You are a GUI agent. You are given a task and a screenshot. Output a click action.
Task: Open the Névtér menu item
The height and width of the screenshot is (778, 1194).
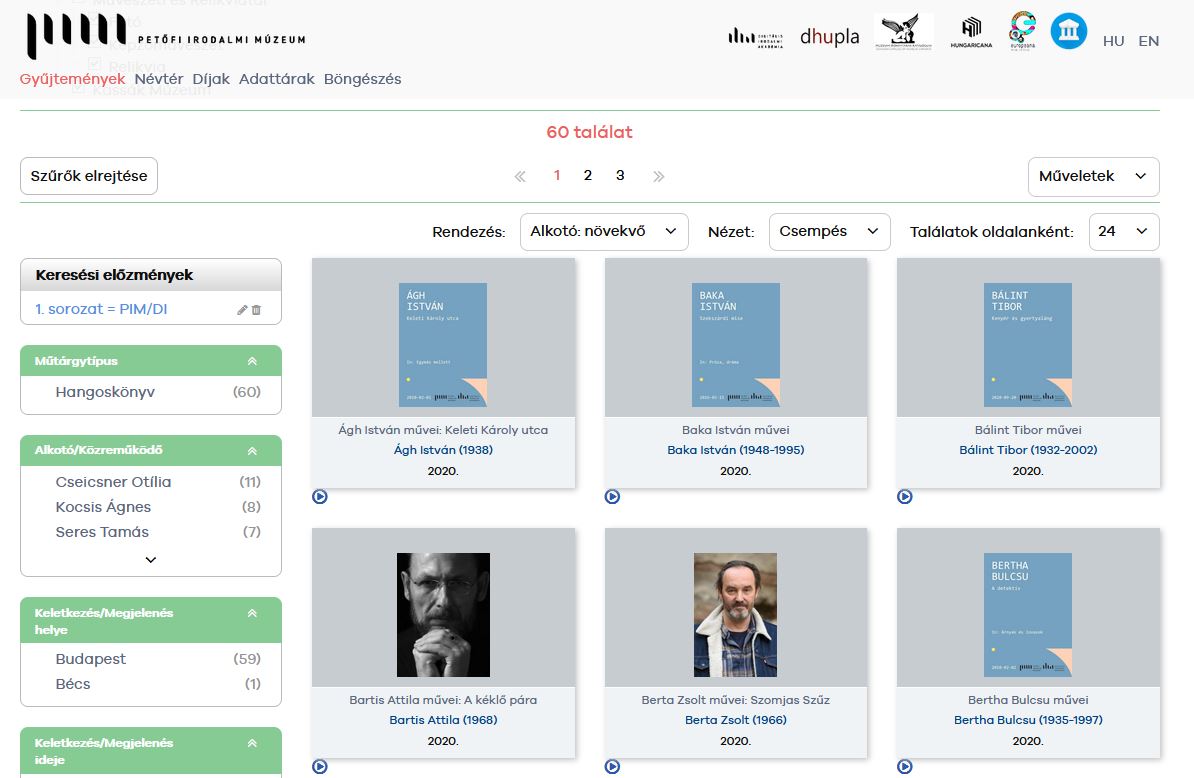(x=158, y=79)
